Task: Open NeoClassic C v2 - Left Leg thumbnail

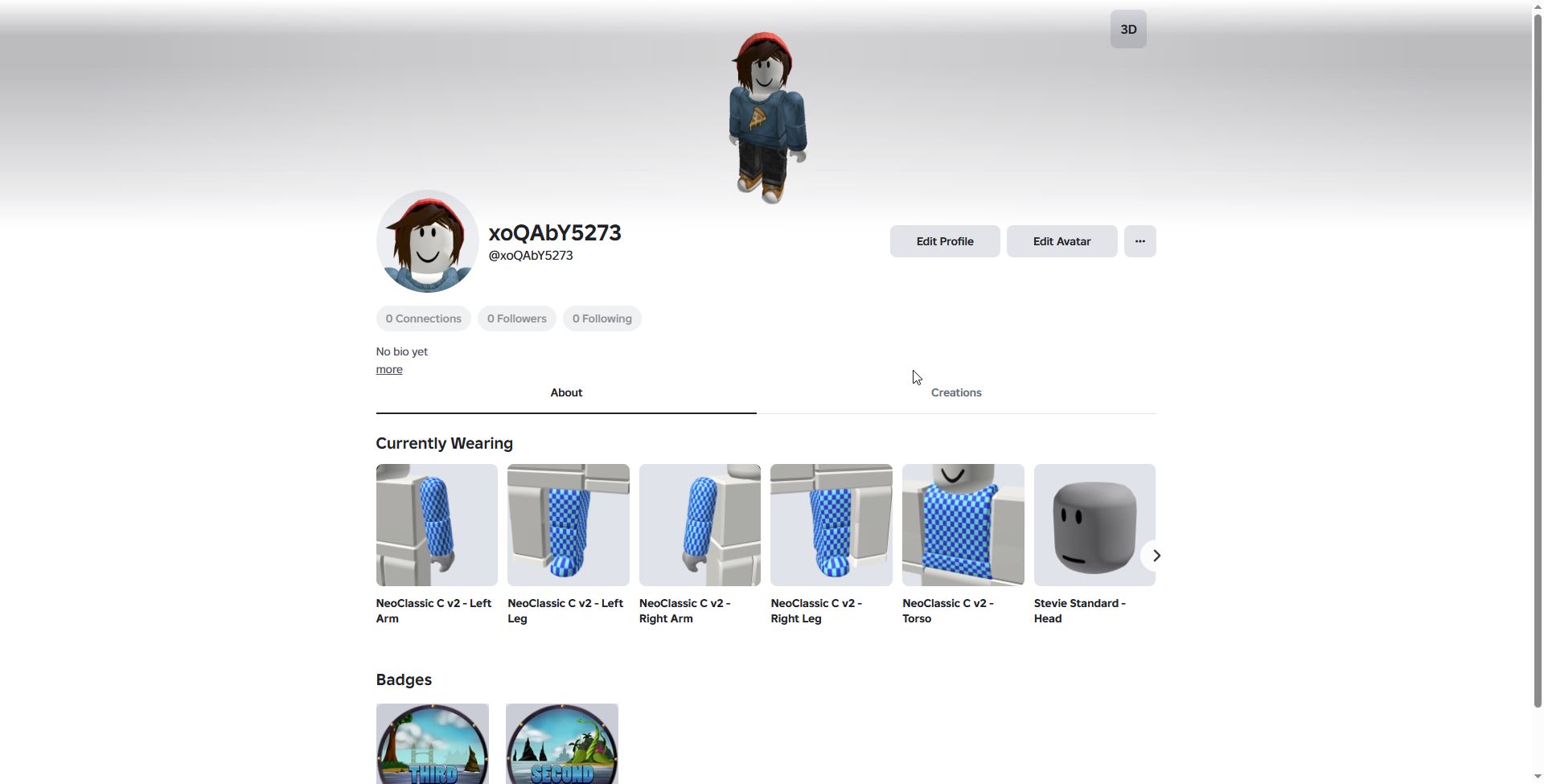Action: point(569,525)
